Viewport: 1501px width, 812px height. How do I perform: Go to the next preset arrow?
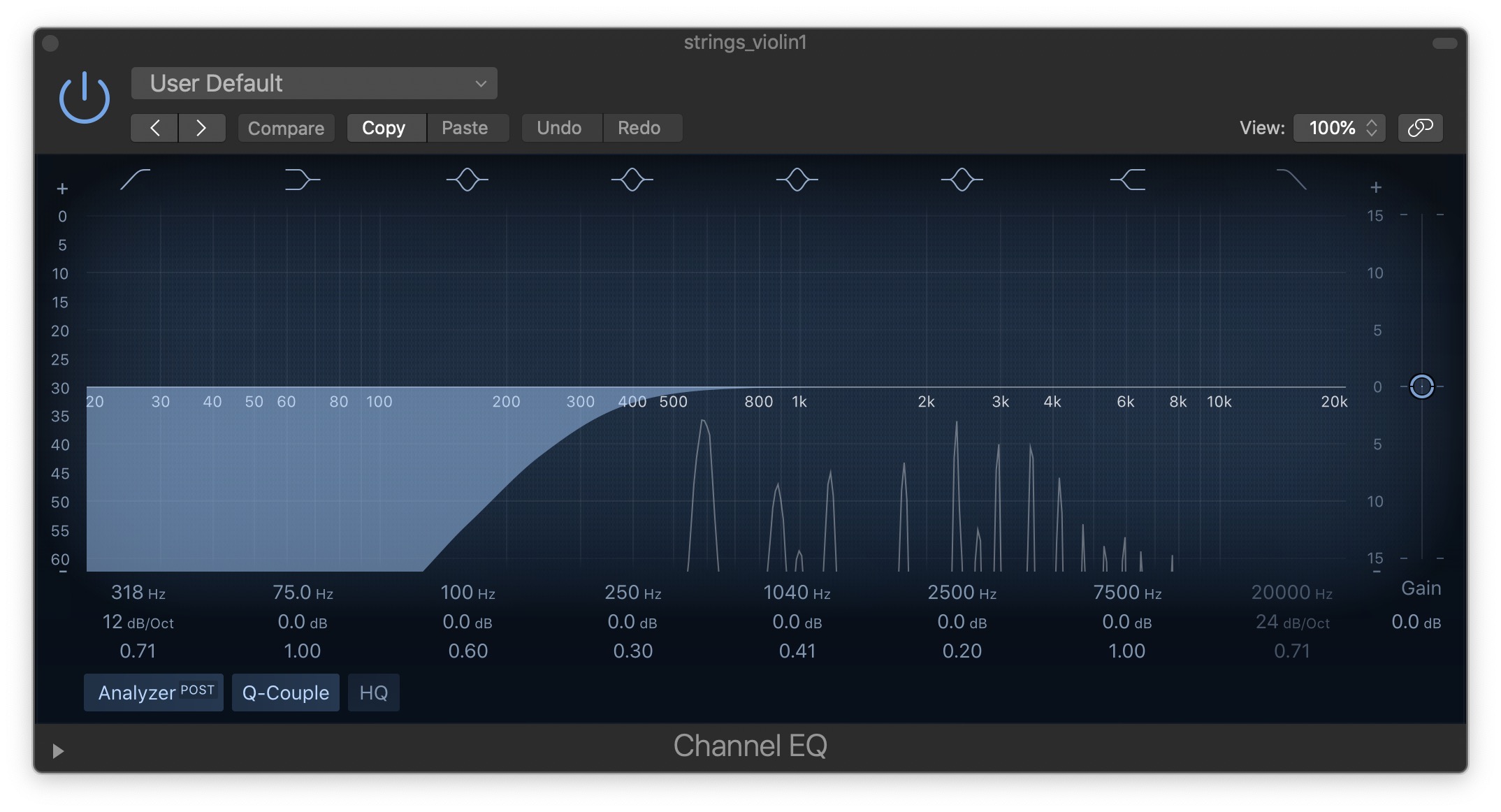(201, 128)
